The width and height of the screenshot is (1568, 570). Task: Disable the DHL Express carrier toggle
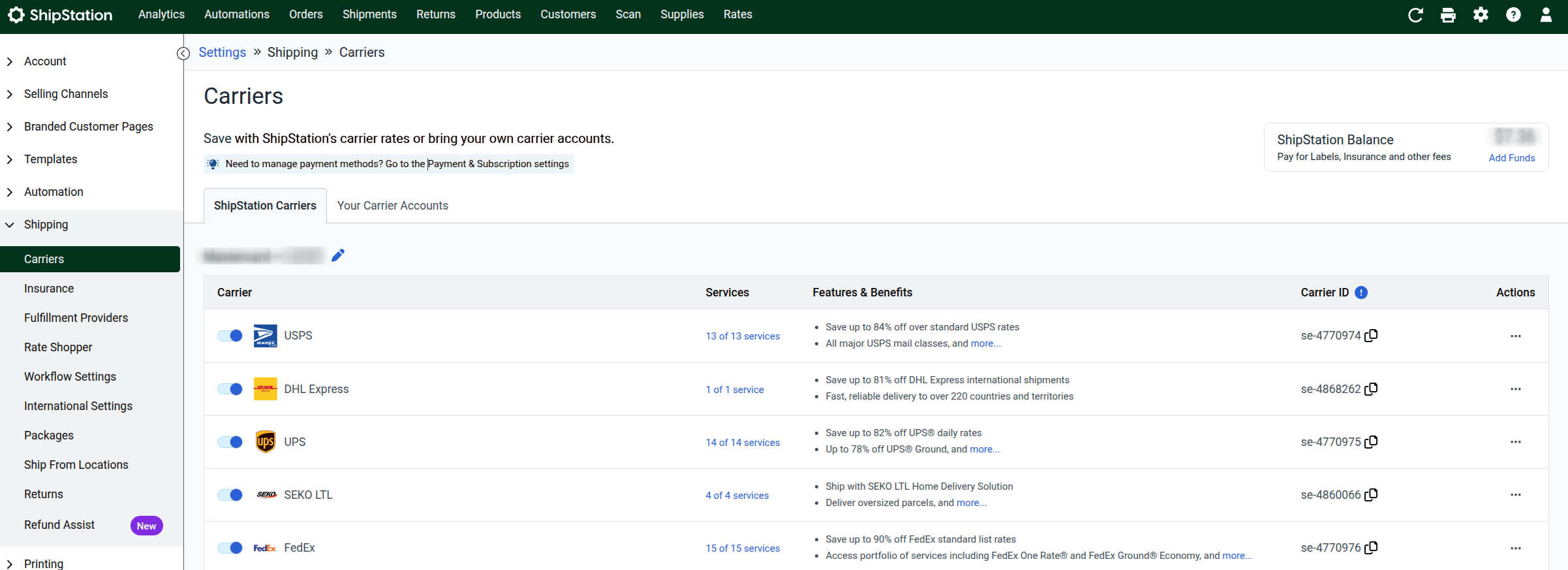point(230,389)
